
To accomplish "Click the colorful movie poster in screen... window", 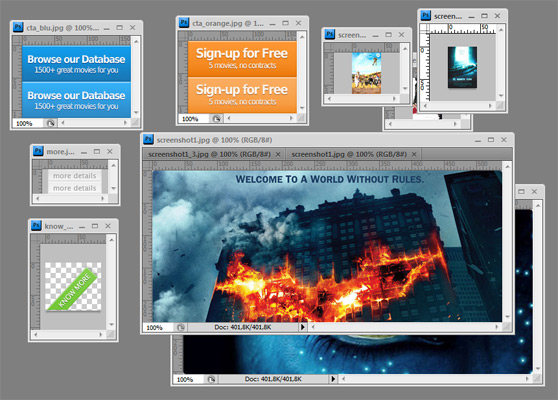I will (366, 73).
